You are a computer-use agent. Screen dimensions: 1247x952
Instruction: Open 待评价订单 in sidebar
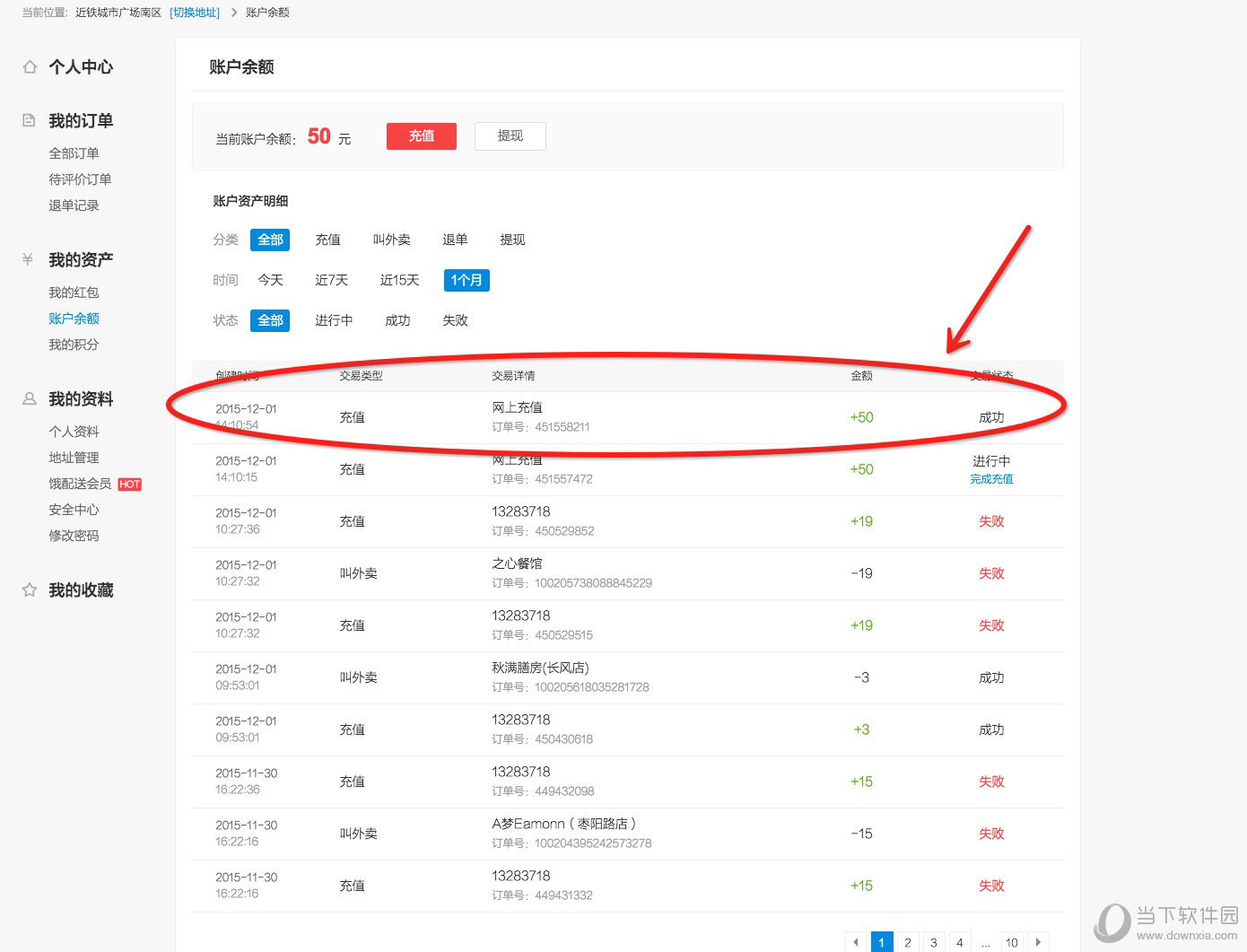(80, 179)
